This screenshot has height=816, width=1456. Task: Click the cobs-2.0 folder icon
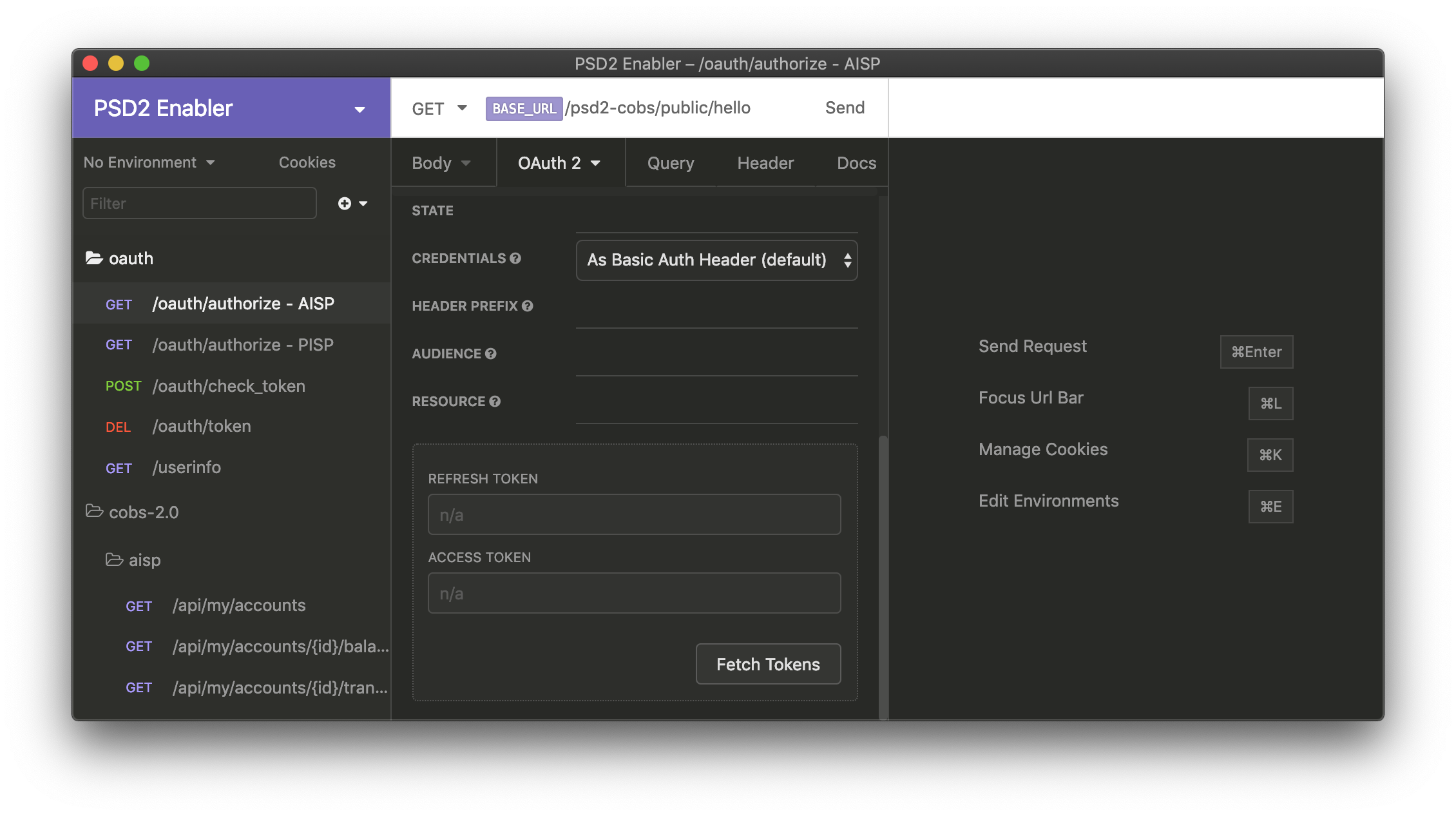pos(94,511)
